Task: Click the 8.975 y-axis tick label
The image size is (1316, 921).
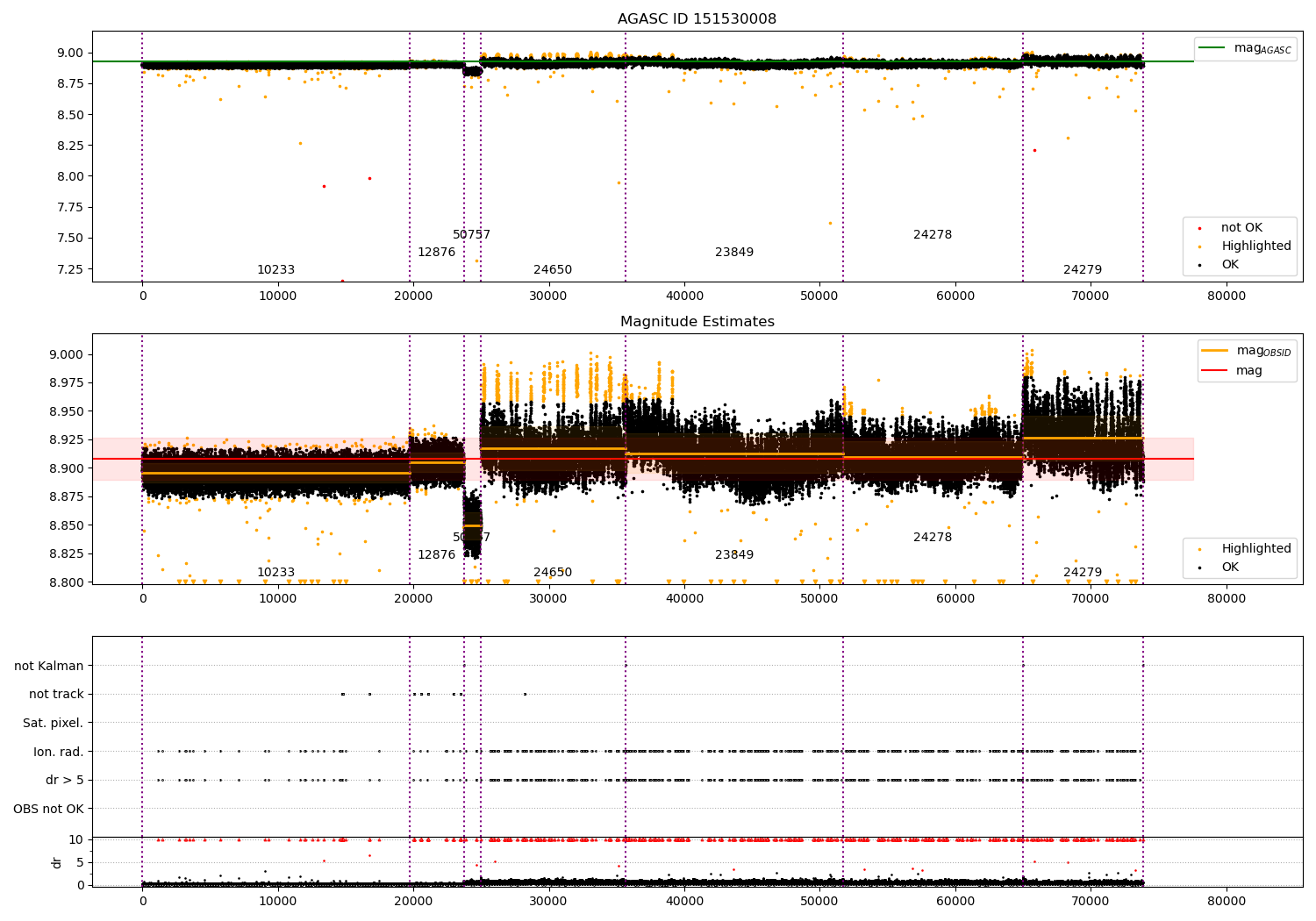Action: 66,383
